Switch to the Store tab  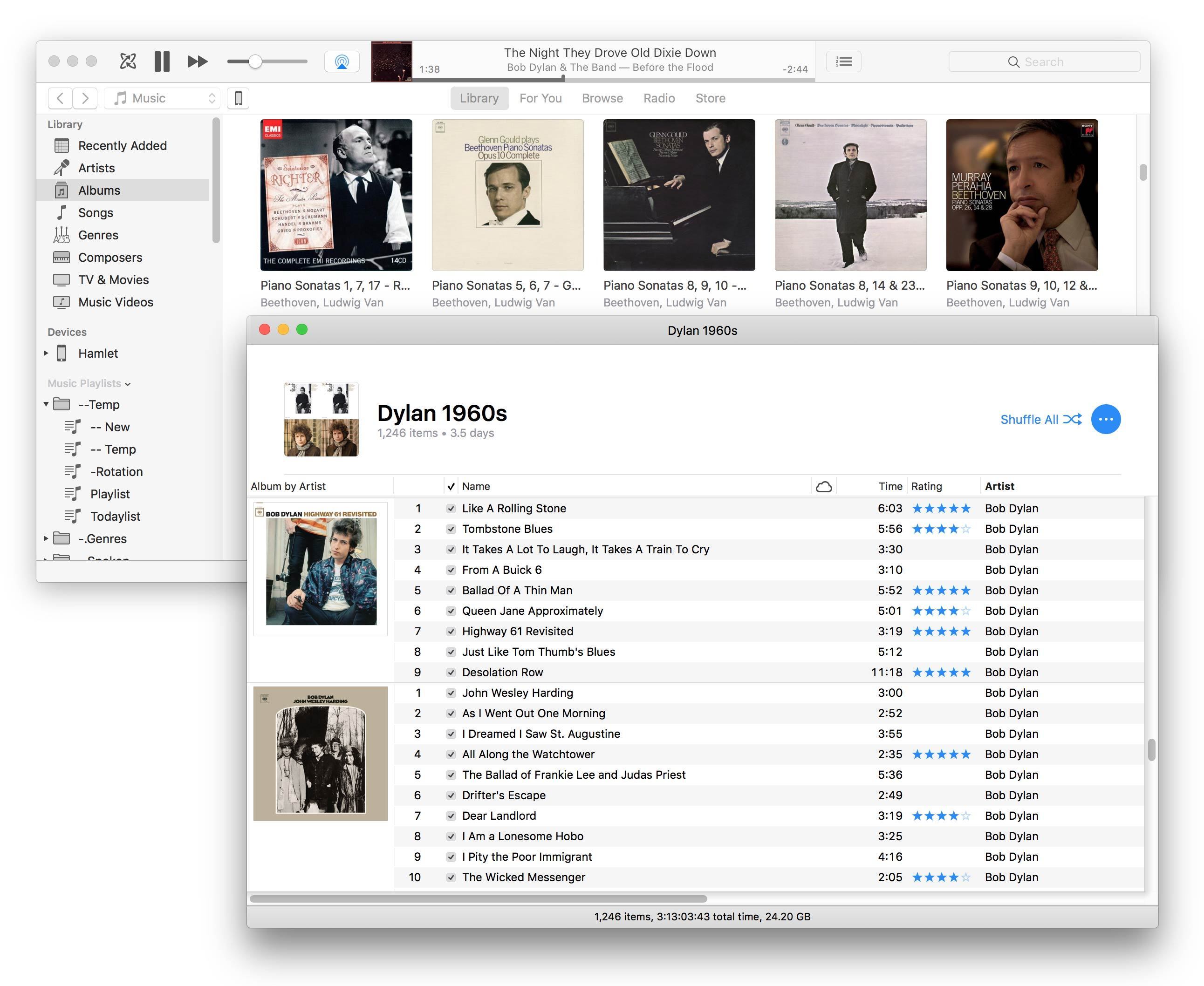click(x=710, y=98)
